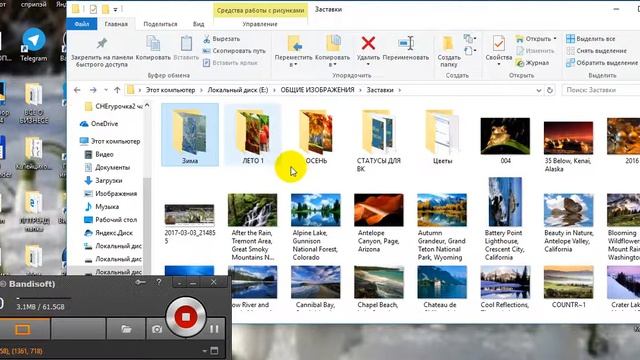Screen dimensions: 640x360
Task: Click Скопировать путь
Action: tap(234, 51)
